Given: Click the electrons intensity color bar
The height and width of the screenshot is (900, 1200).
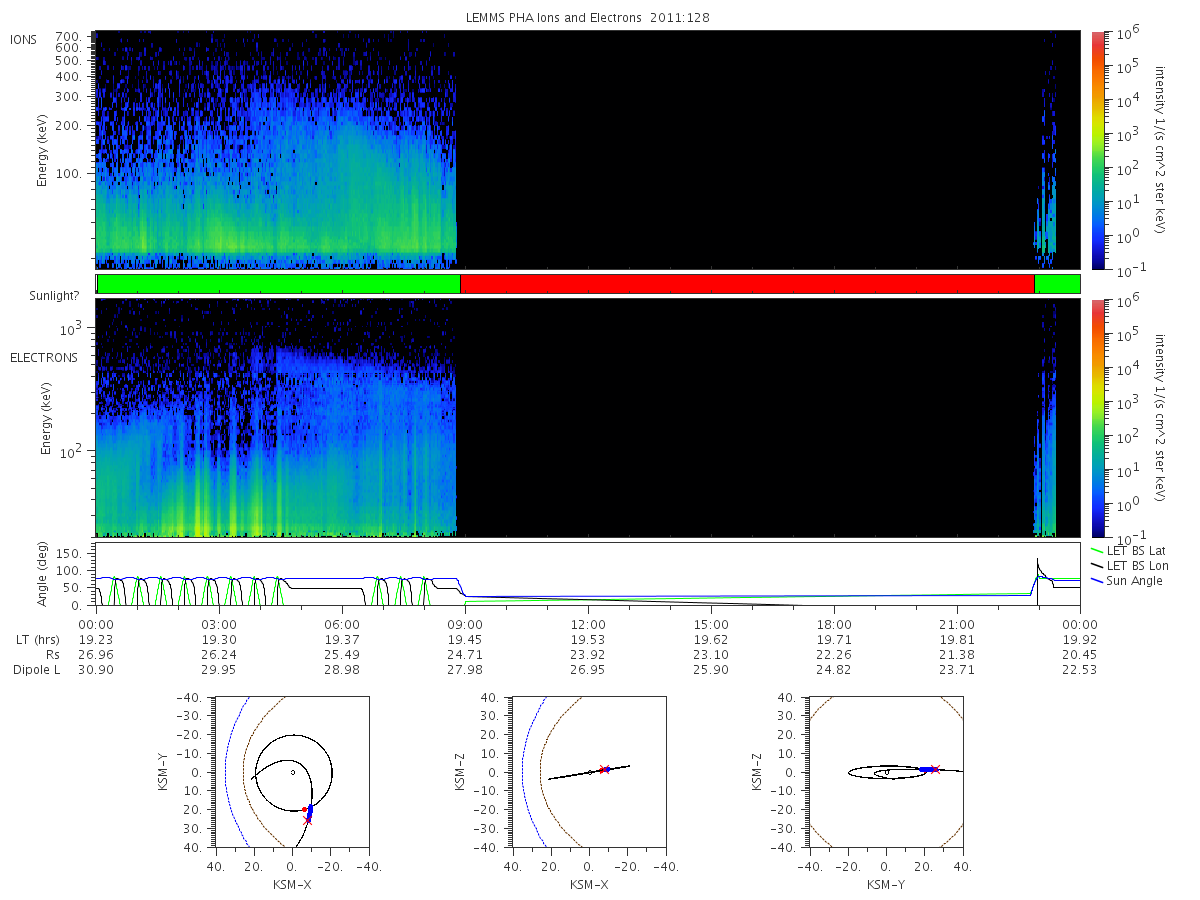Looking at the screenshot, I should [x=1098, y=418].
